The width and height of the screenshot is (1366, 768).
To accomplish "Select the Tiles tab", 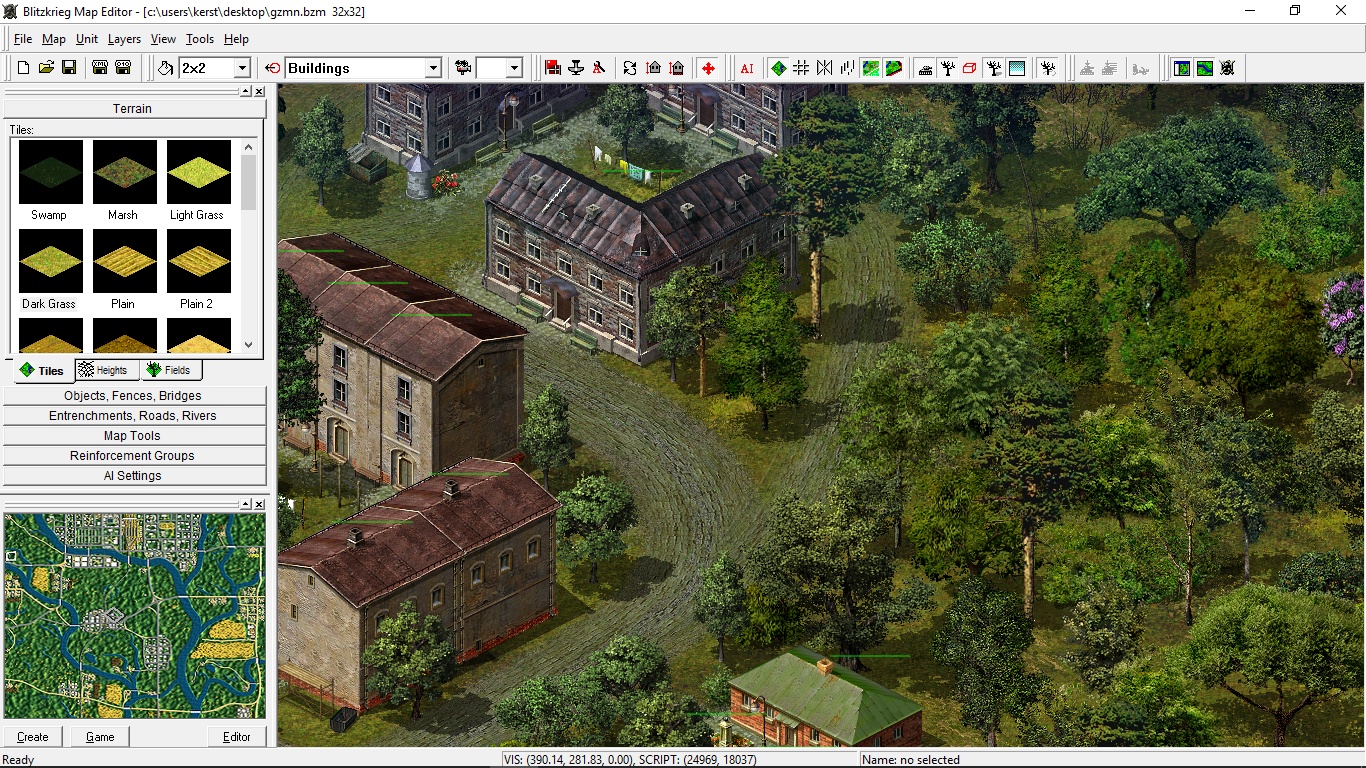I will coord(42,370).
